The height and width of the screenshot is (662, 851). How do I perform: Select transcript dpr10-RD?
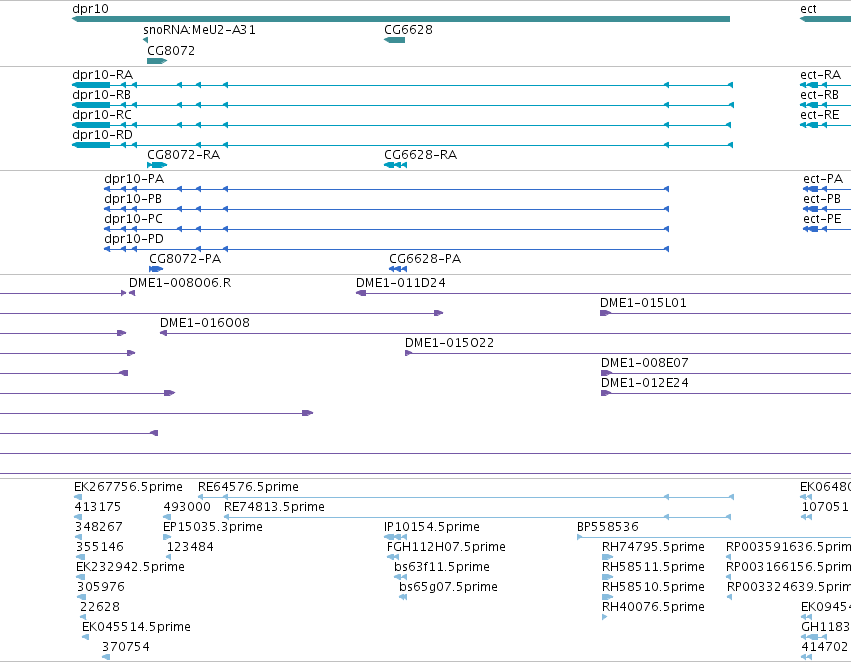pyautogui.click(x=403, y=145)
